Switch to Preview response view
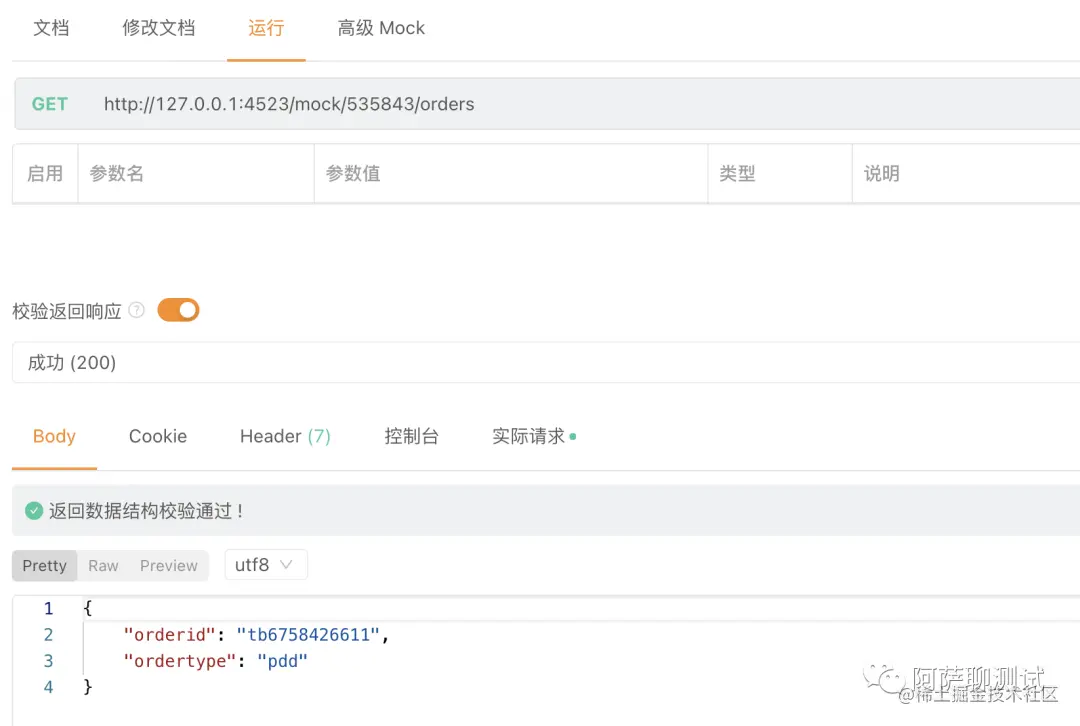The image size is (1080, 726). click(x=169, y=566)
